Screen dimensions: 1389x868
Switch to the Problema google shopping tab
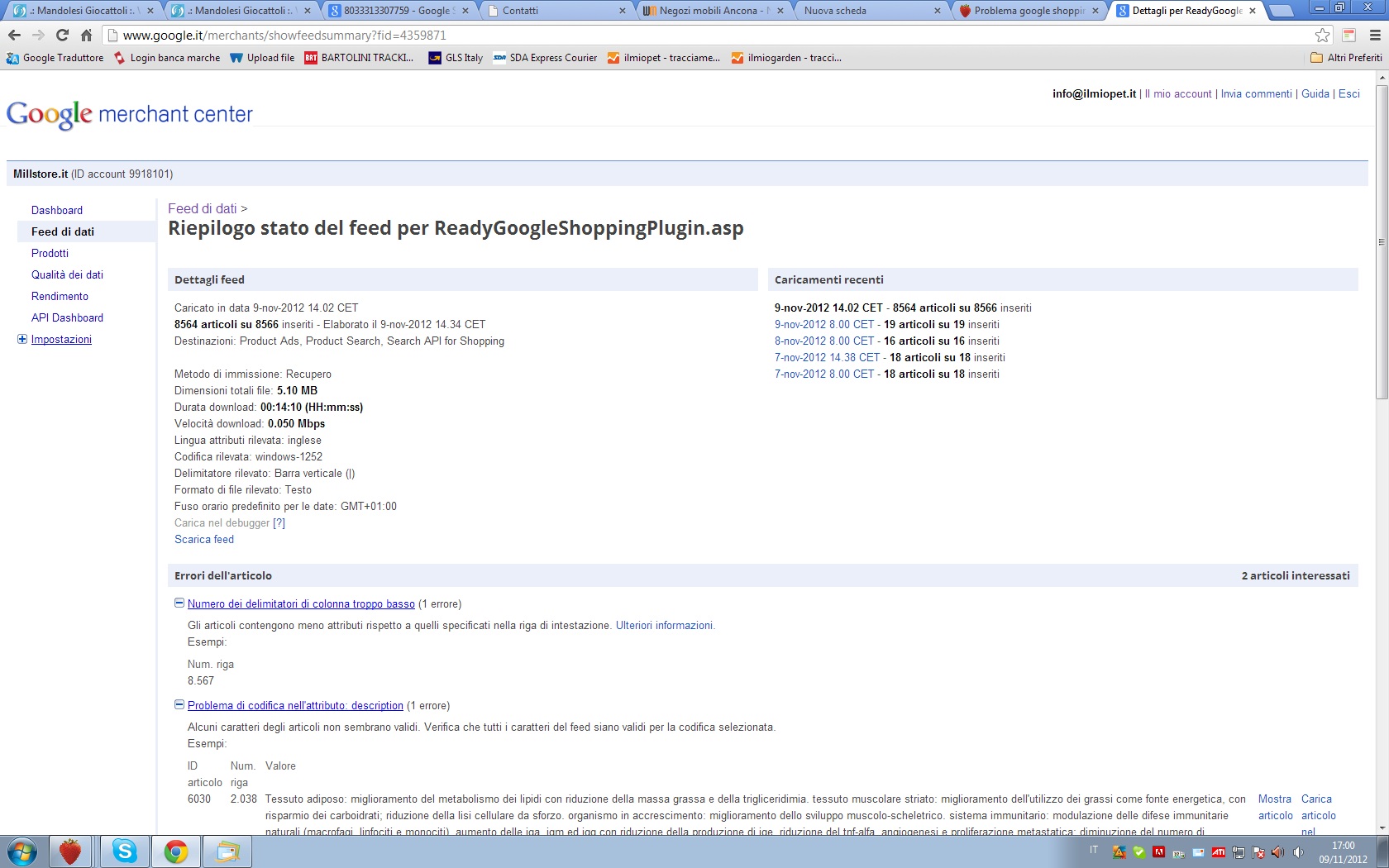tap(1029, 11)
